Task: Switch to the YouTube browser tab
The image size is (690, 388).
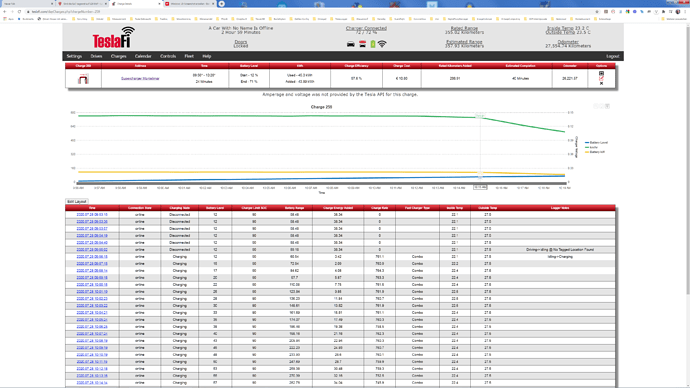Action: point(189,4)
